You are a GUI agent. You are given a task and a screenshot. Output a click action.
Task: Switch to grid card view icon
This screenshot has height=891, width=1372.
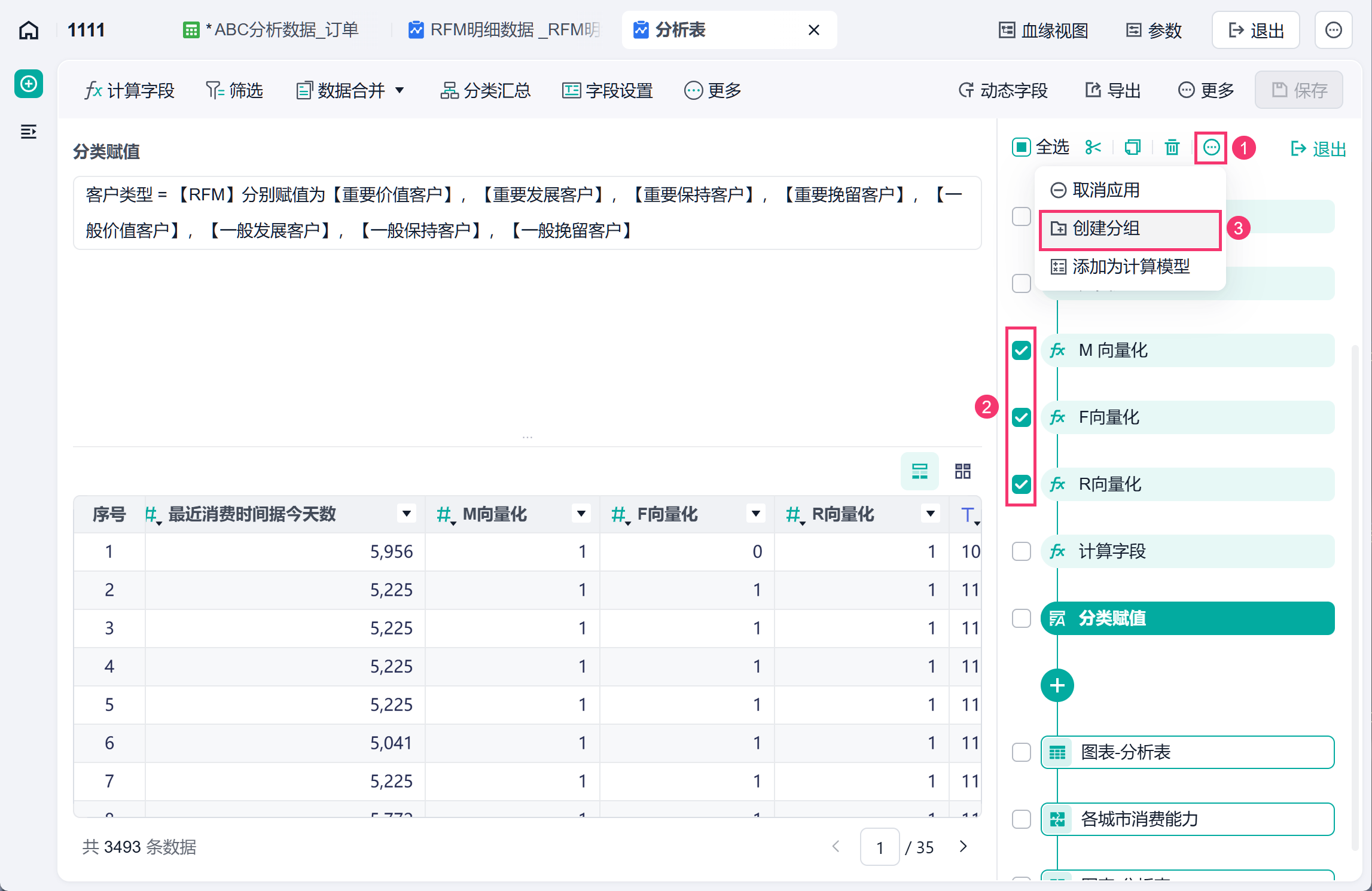pos(963,471)
